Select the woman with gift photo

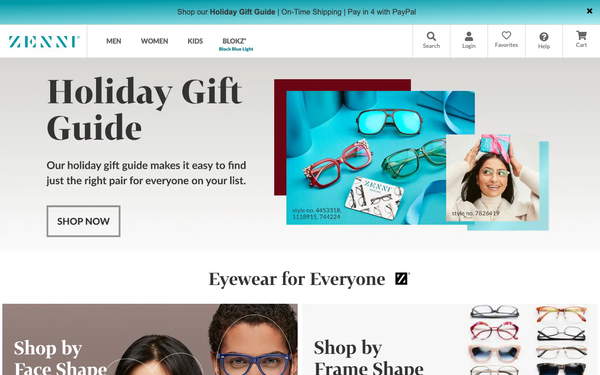493,178
